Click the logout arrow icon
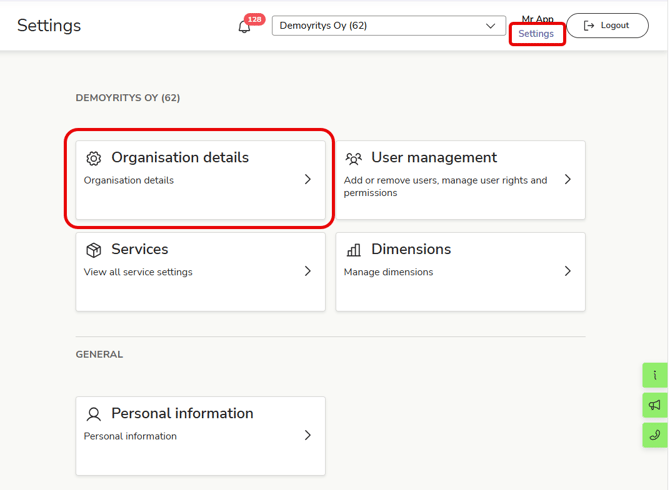Screen dimensions: 670x490 coord(589,26)
